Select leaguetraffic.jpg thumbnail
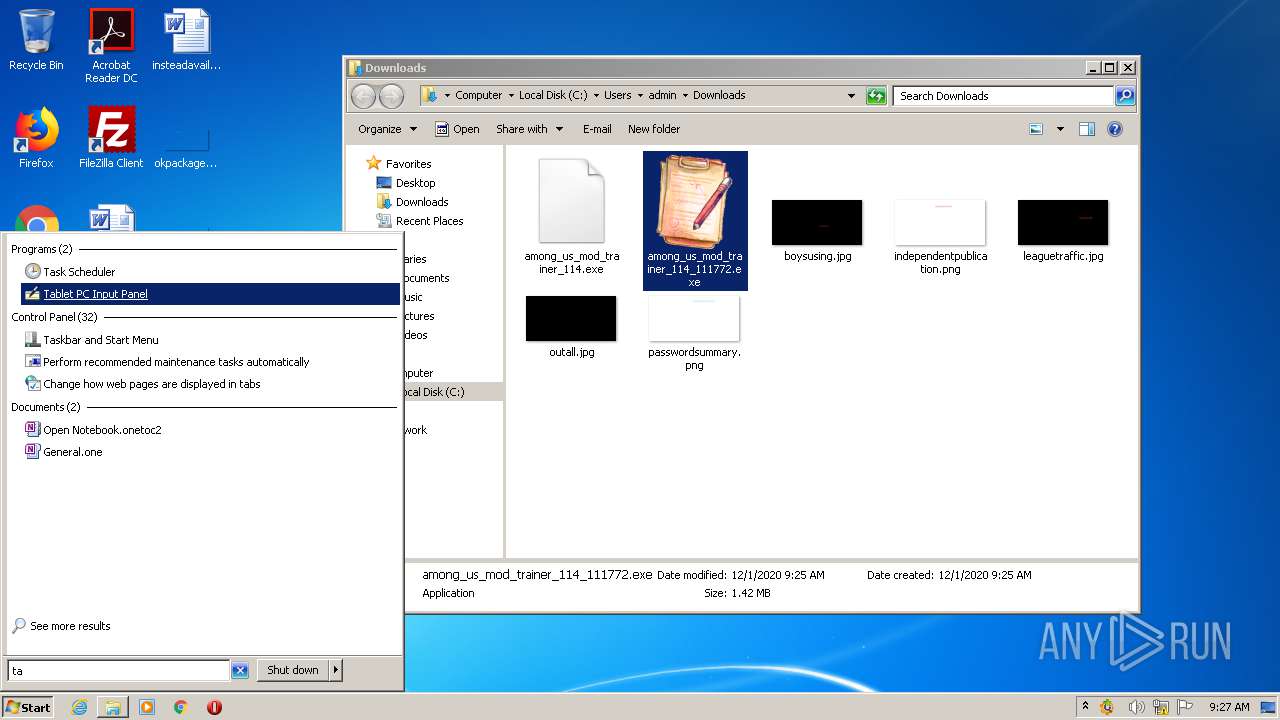 pyautogui.click(x=1063, y=230)
